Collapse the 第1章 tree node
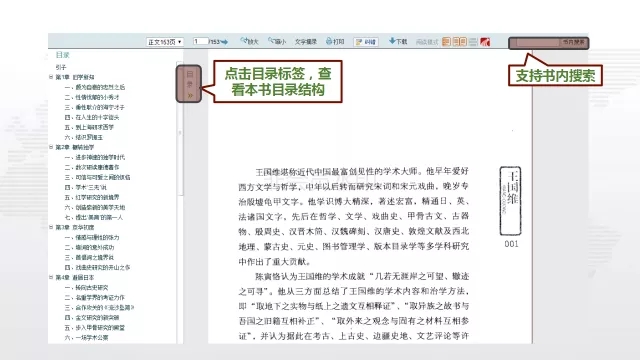 51,77
